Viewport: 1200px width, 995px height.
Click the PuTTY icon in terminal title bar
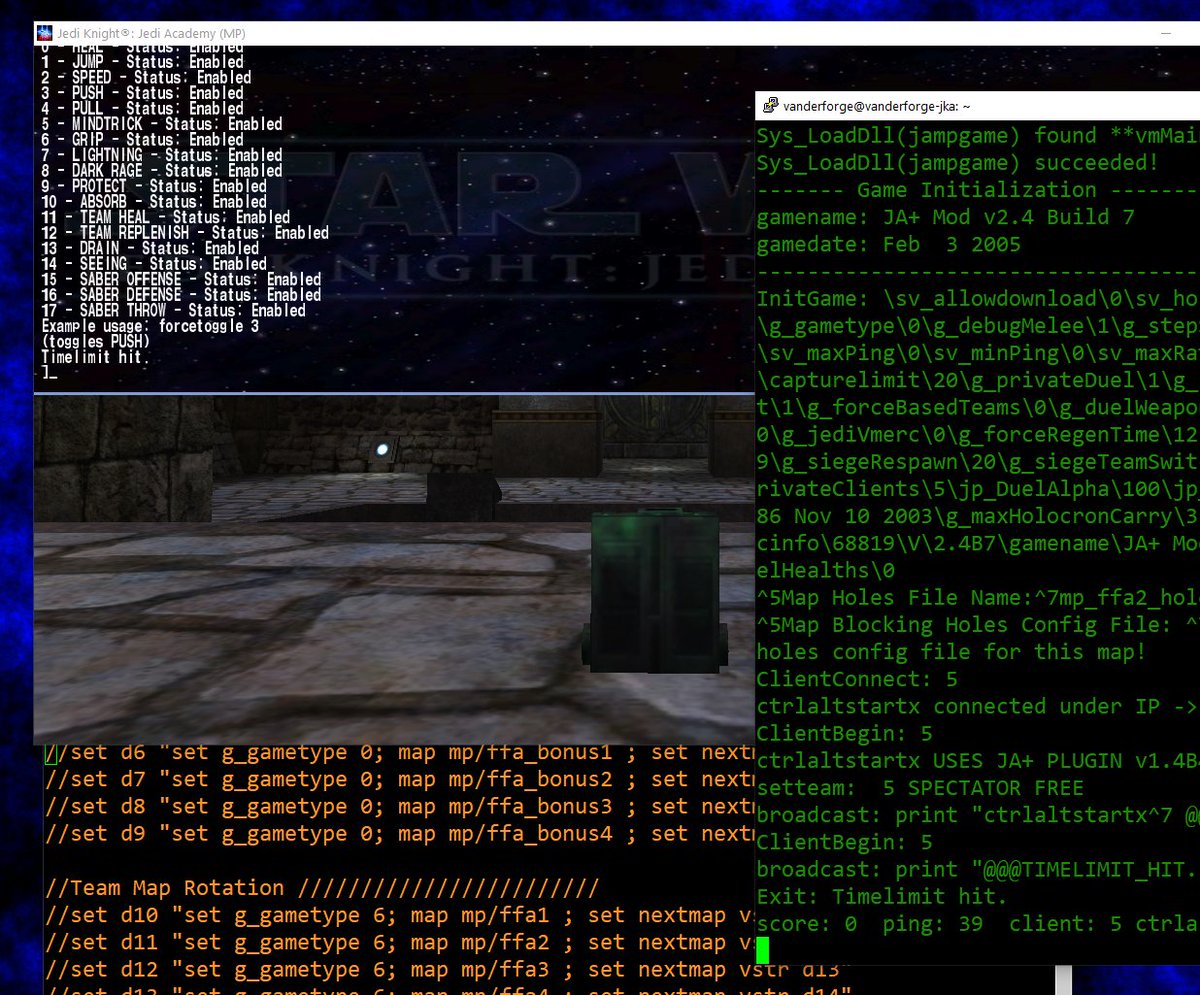coord(770,105)
